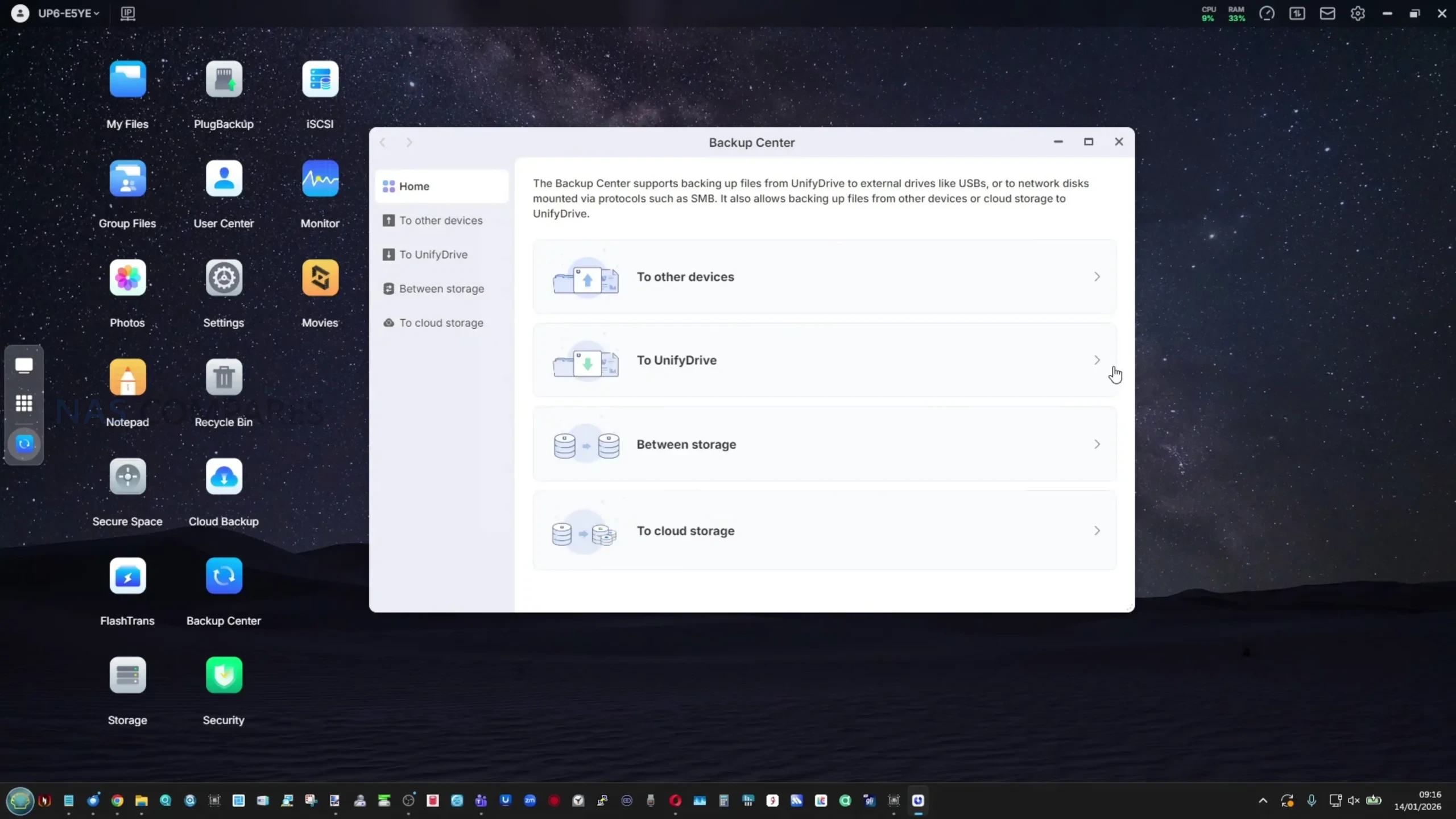Image resolution: width=1456 pixels, height=819 pixels.
Task: Launch the iSCSI app icon
Action: (x=320, y=80)
